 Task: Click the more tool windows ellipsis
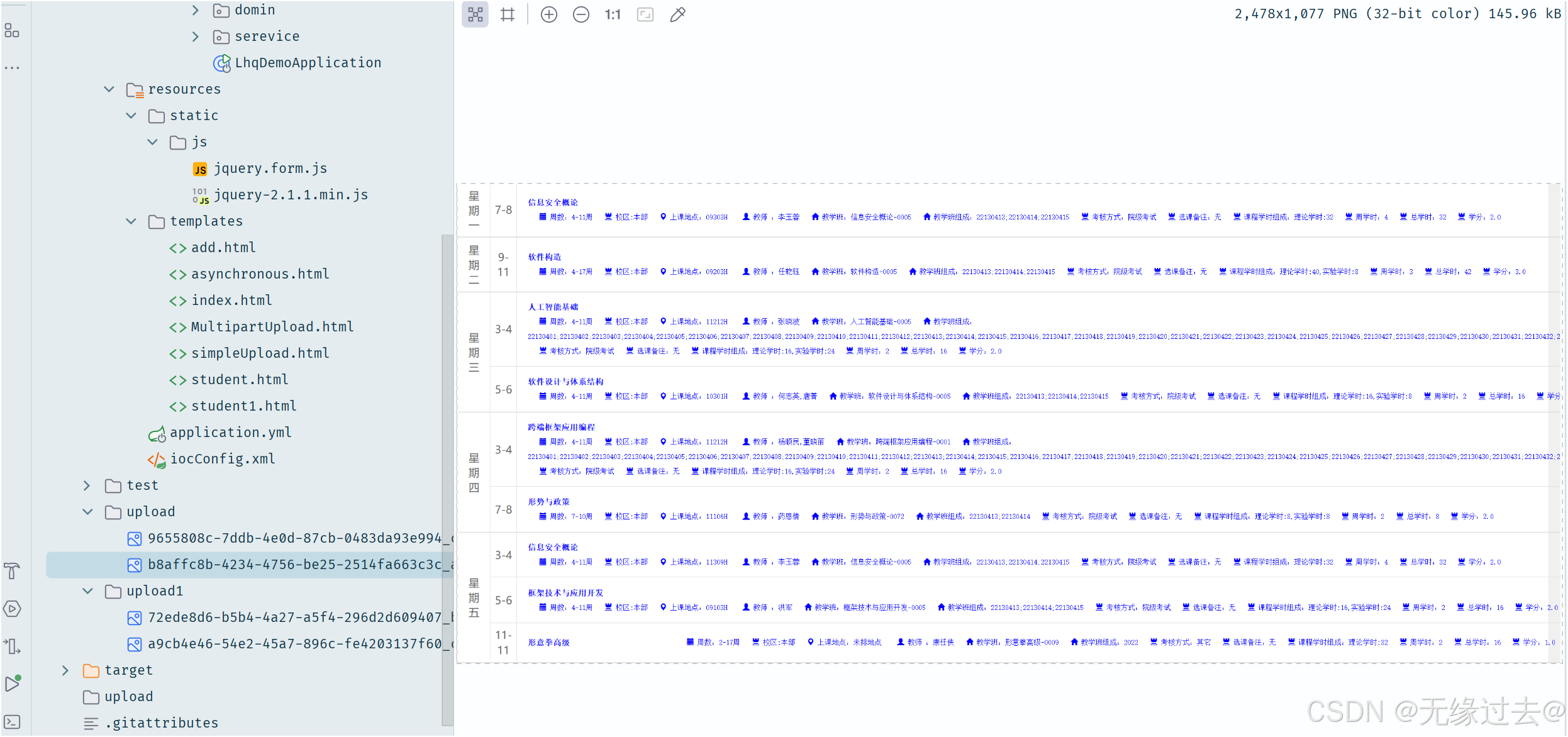[12, 67]
